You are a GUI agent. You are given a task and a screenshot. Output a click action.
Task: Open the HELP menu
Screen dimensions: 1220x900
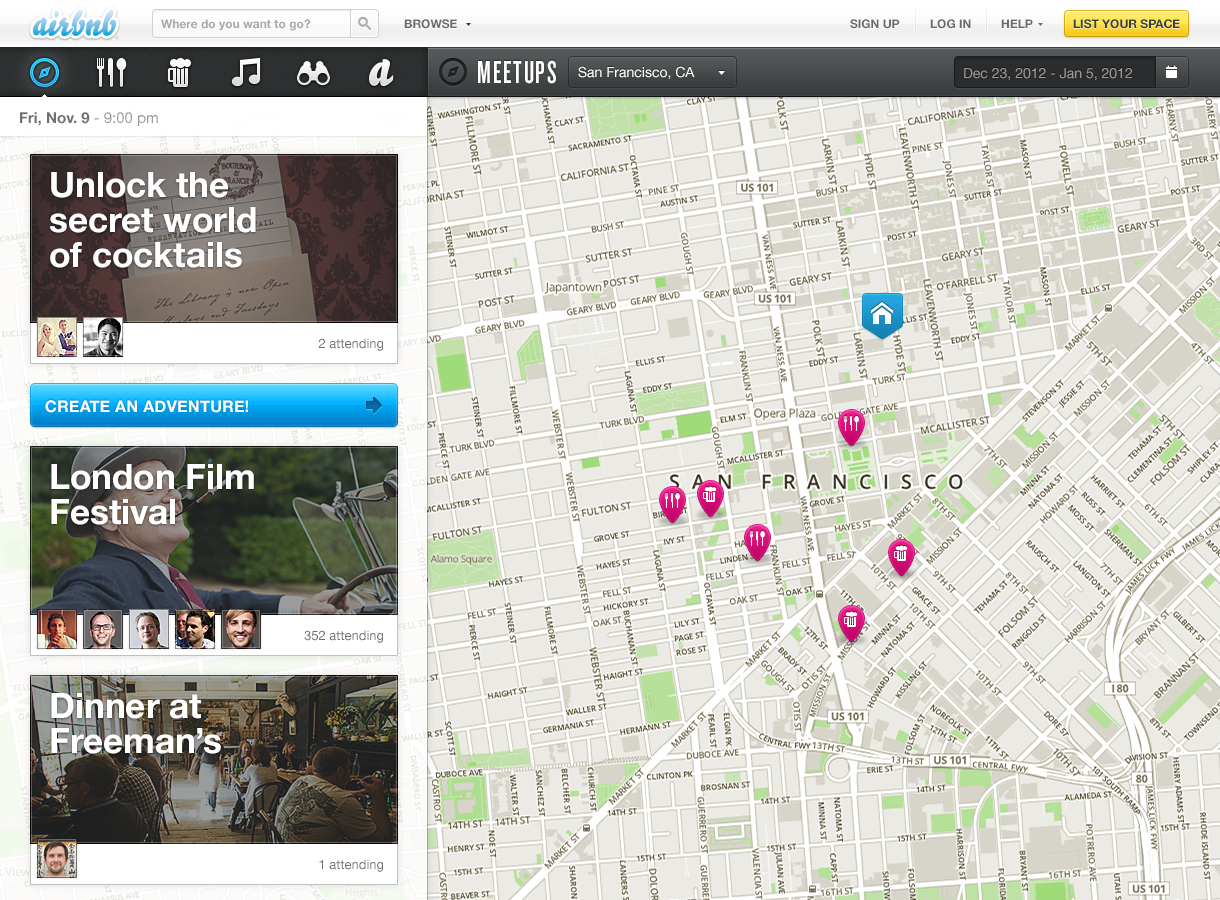click(x=1019, y=23)
